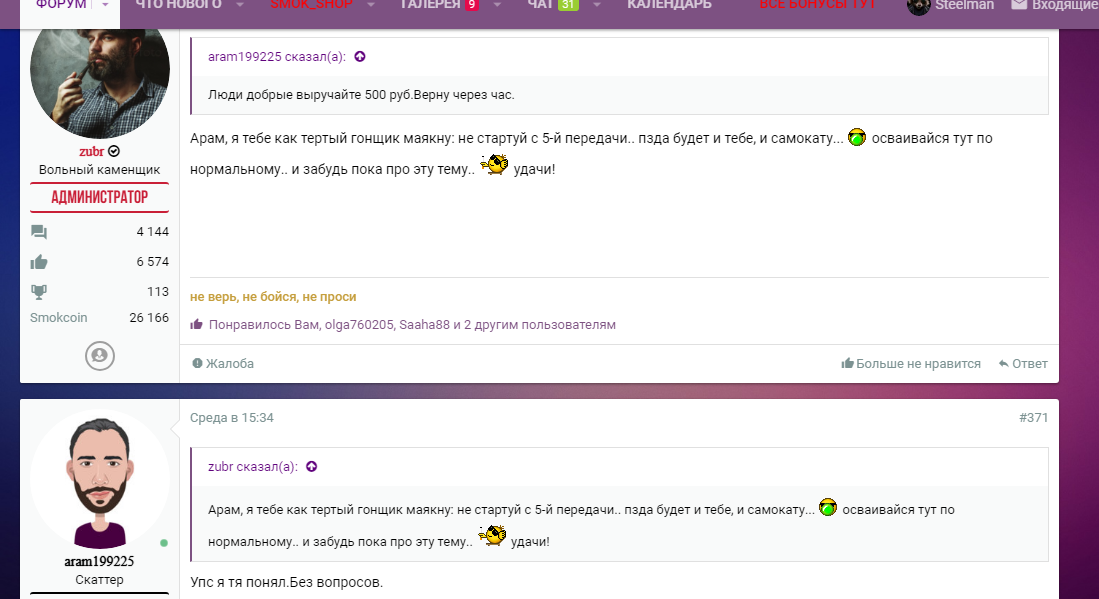This screenshot has height=599, width=1099.
Task: Click the Smokcoin value 26 166
Action: (149, 317)
